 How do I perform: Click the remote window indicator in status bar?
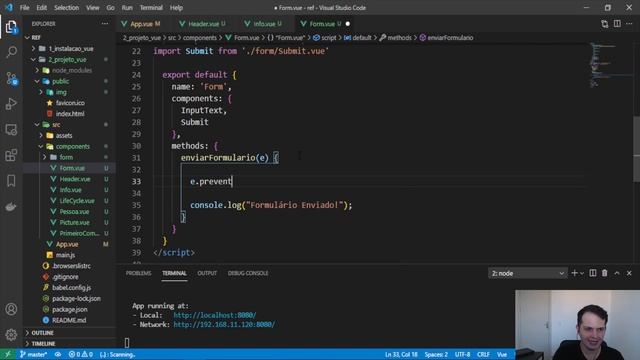coord(7,354)
